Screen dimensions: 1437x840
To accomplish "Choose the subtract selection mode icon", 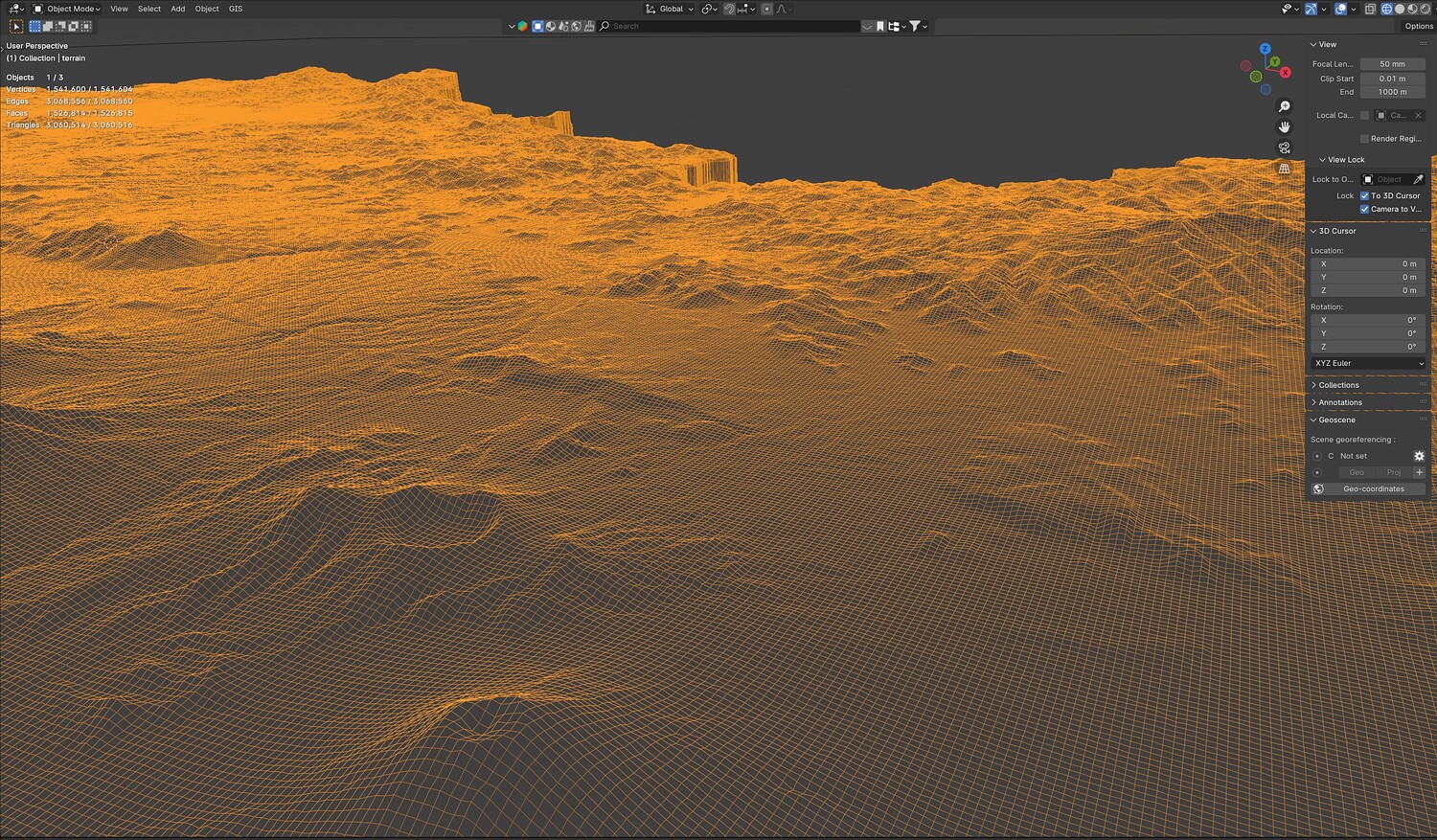I will coord(60,27).
